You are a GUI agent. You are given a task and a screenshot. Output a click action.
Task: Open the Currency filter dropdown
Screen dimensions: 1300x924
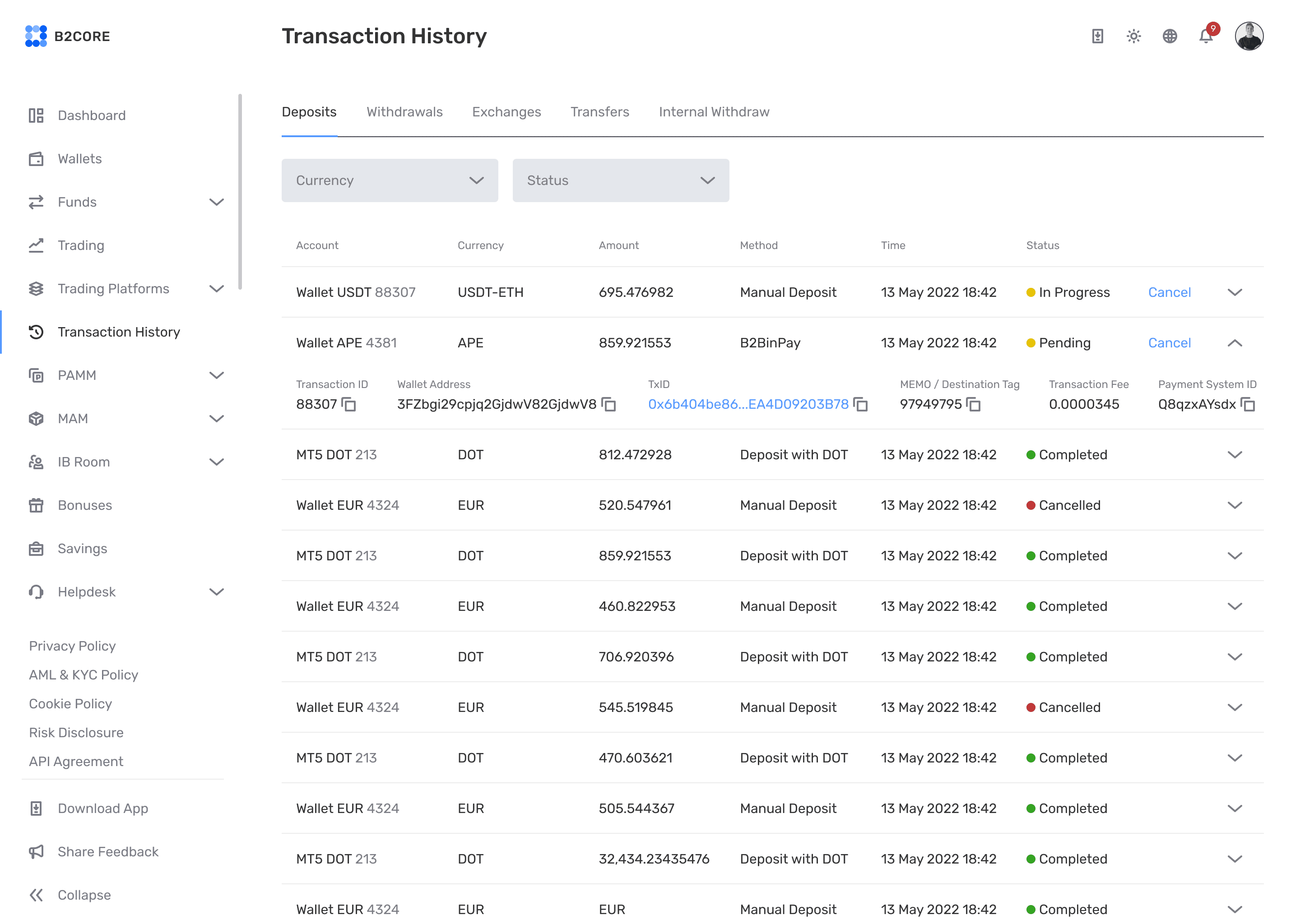coord(390,180)
